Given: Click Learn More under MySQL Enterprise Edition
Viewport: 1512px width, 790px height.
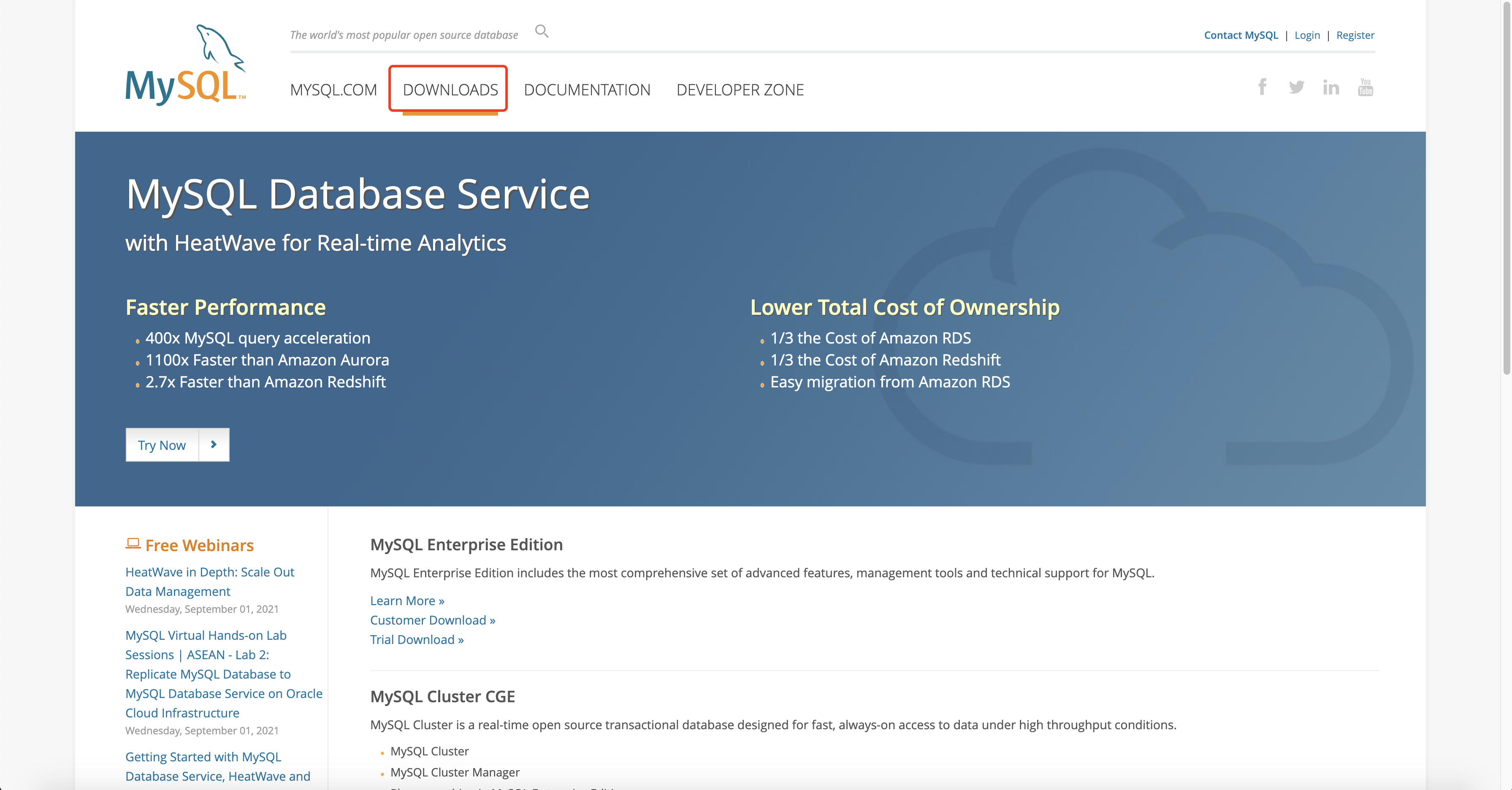Looking at the screenshot, I should 407,601.
